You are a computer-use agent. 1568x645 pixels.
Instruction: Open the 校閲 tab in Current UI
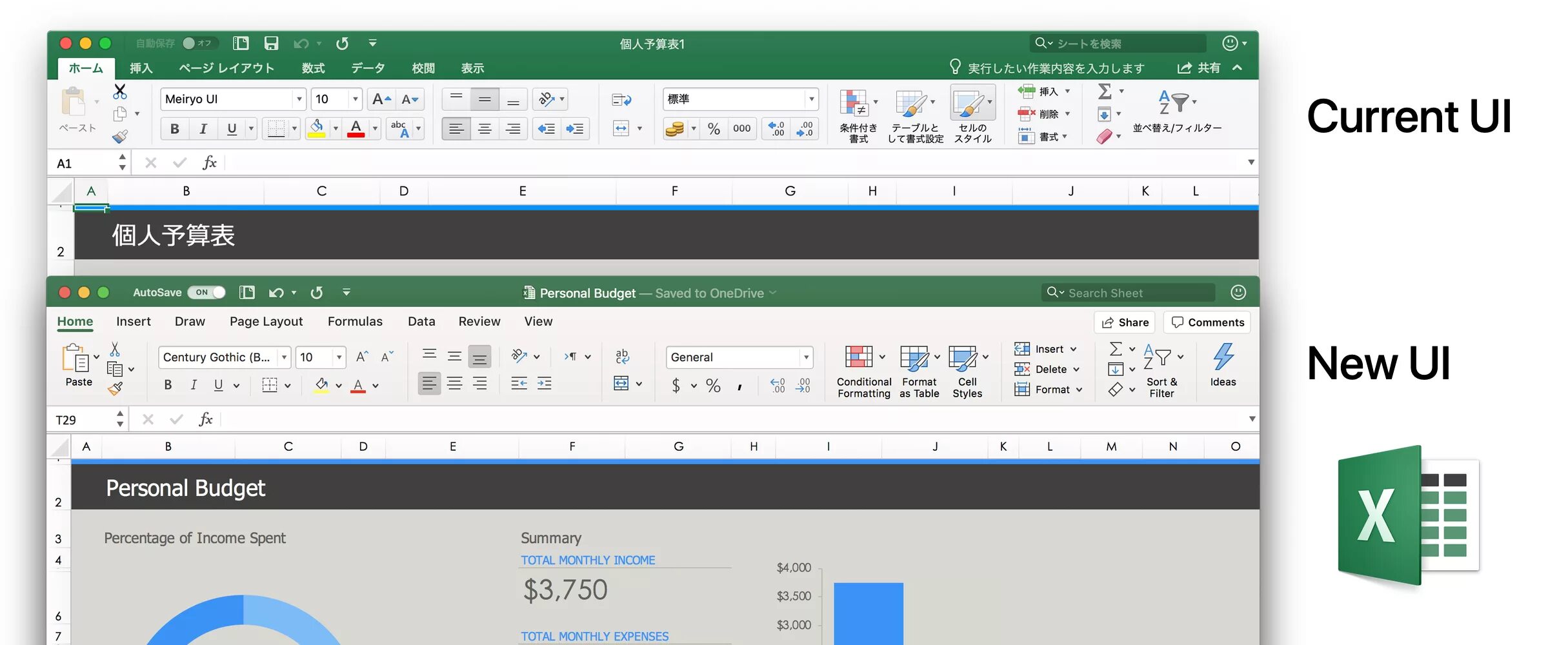pyautogui.click(x=423, y=68)
